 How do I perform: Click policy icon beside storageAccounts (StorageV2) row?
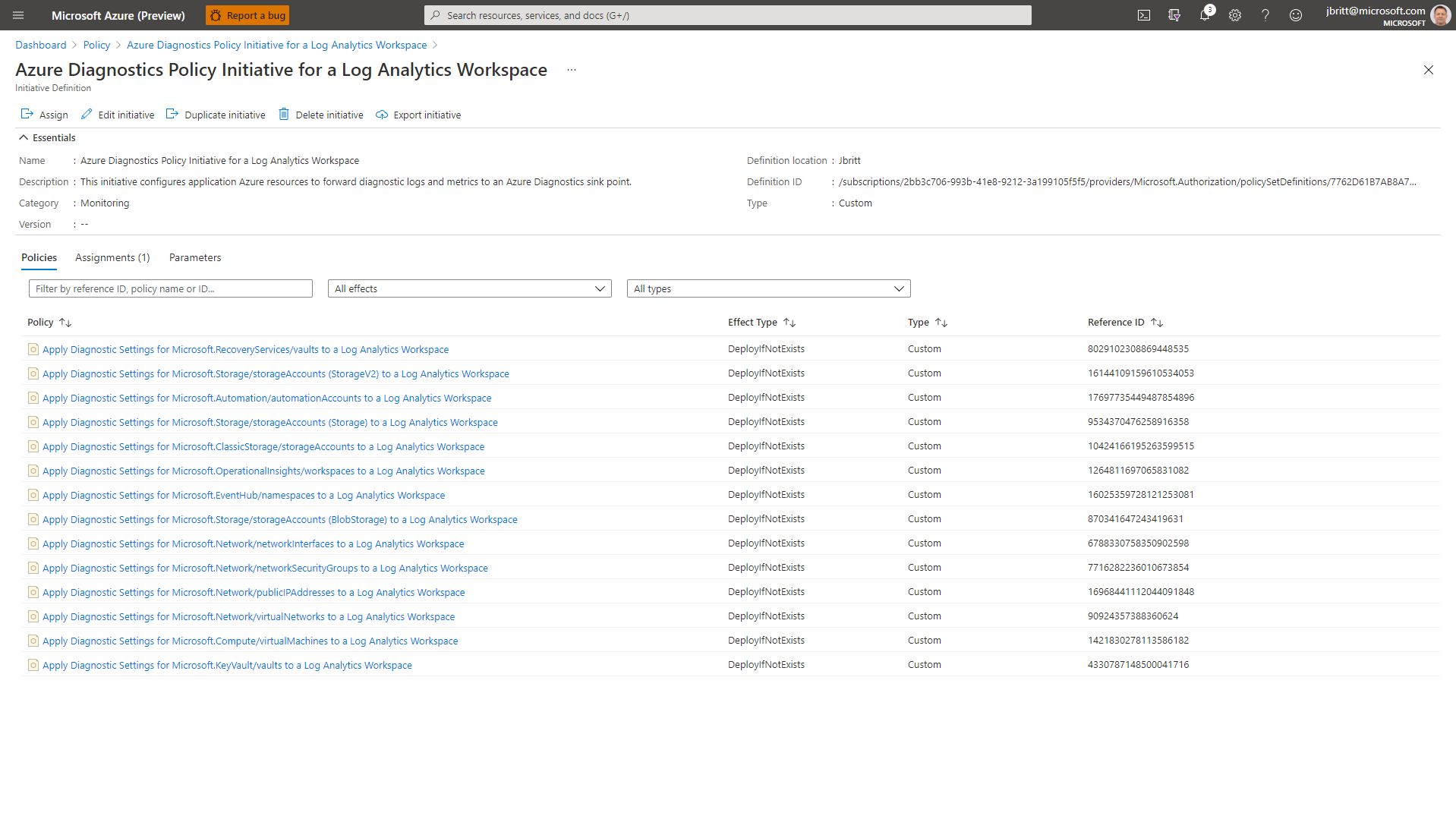coord(33,373)
